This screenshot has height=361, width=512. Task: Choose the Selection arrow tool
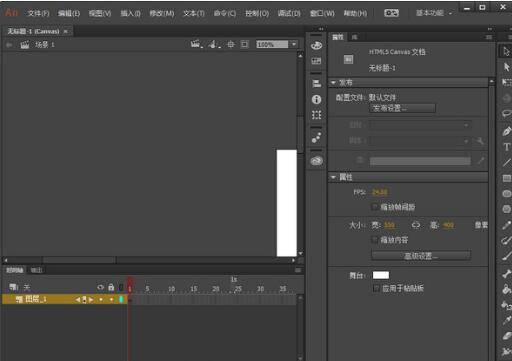point(507,51)
